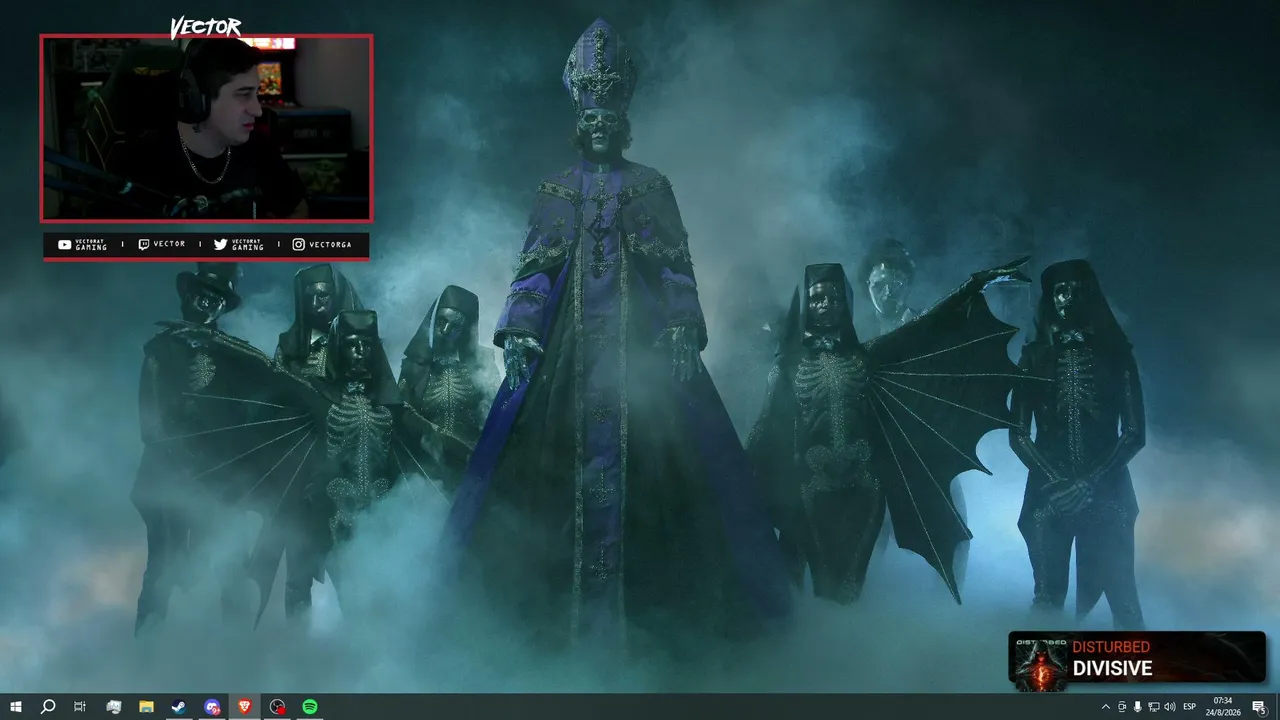This screenshot has height=720, width=1280.
Task: Open the clock showing 07:34
Action: [1223, 707]
